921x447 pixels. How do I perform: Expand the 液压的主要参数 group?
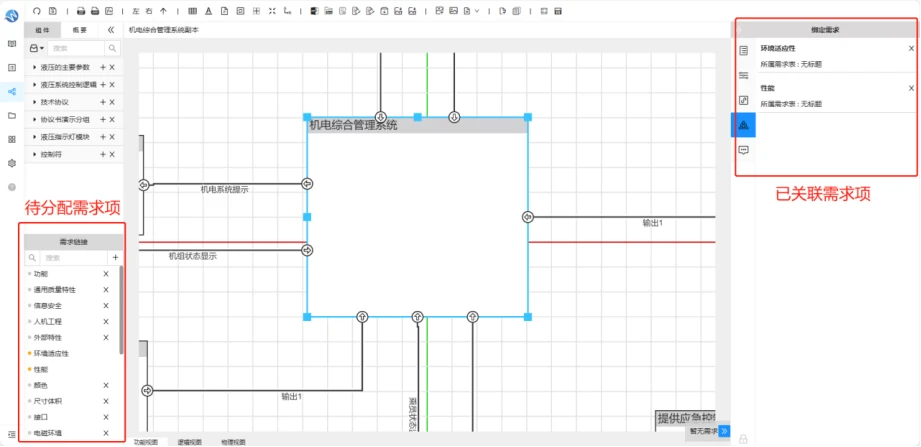point(35,68)
